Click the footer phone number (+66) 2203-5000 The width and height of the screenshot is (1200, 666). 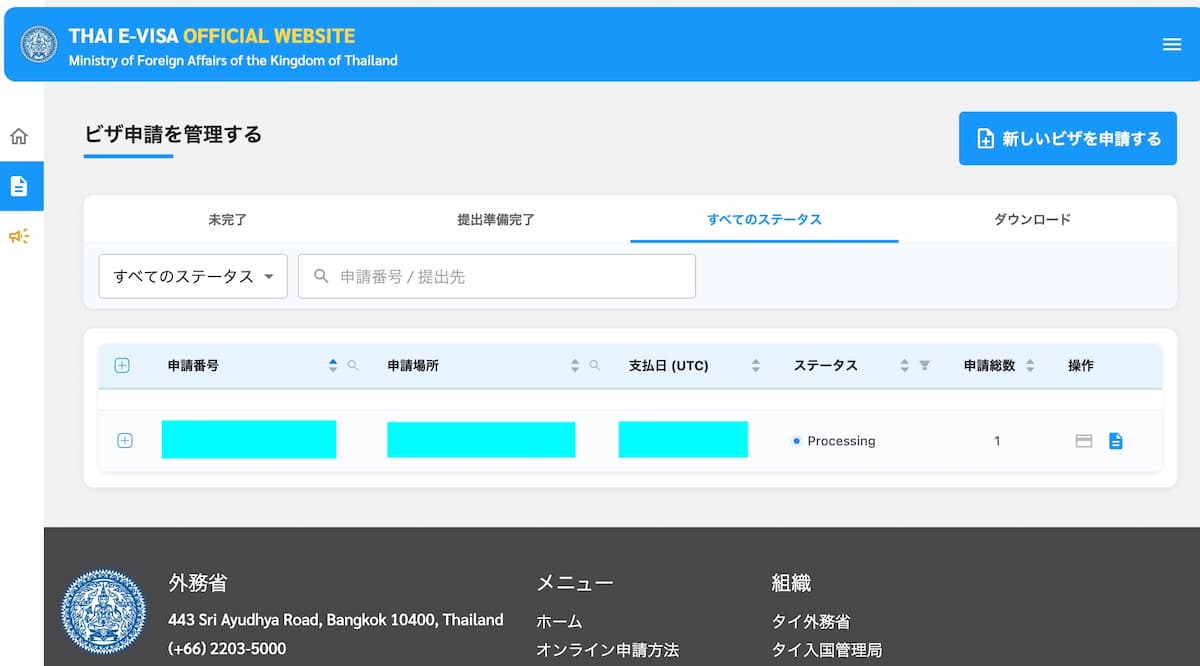click(227, 649)
